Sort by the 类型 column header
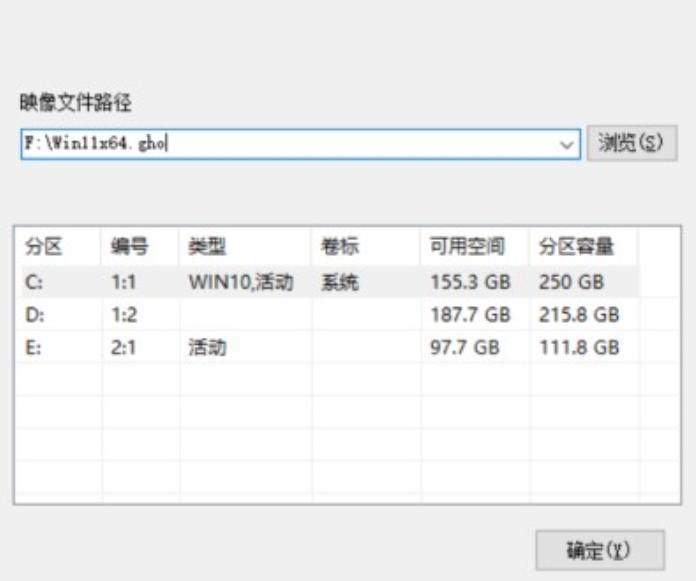This screenshot has width=696, height=581. tap(204, 247)
